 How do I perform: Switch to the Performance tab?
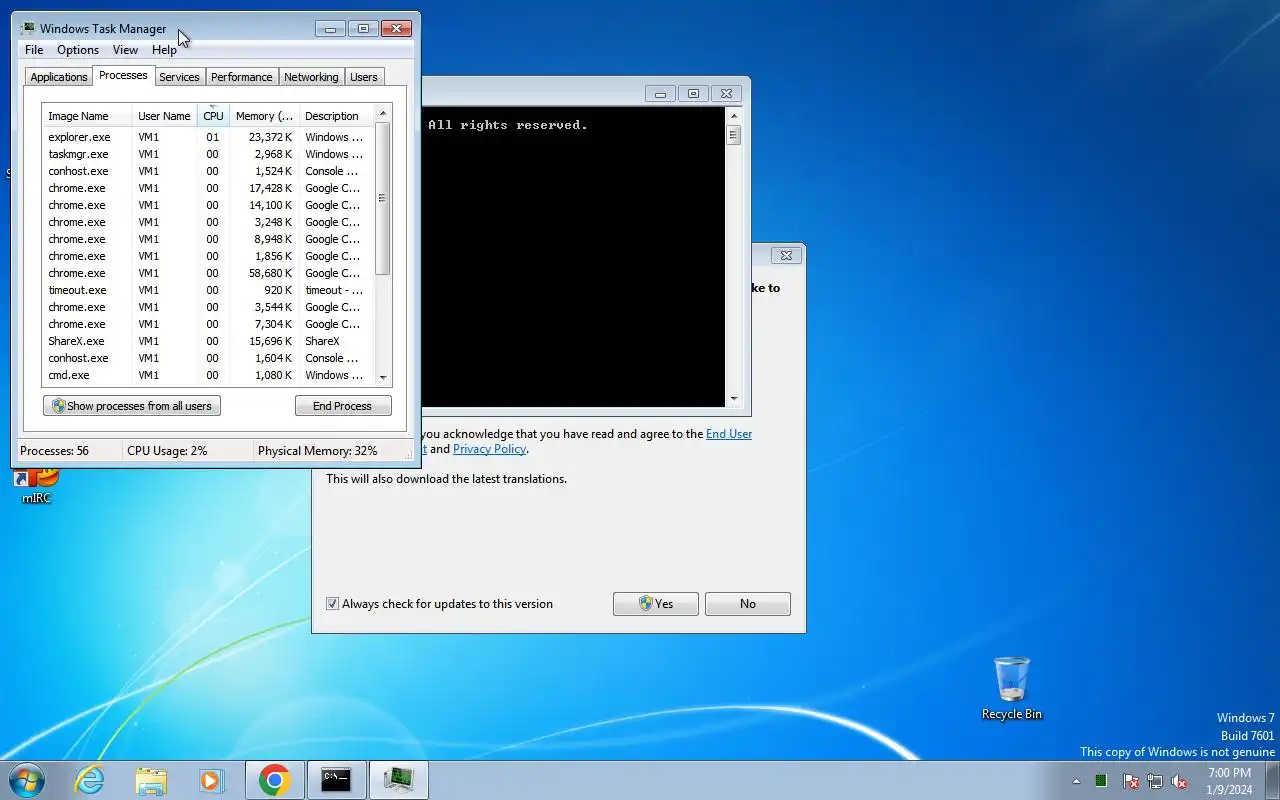[x=241, y=77]
